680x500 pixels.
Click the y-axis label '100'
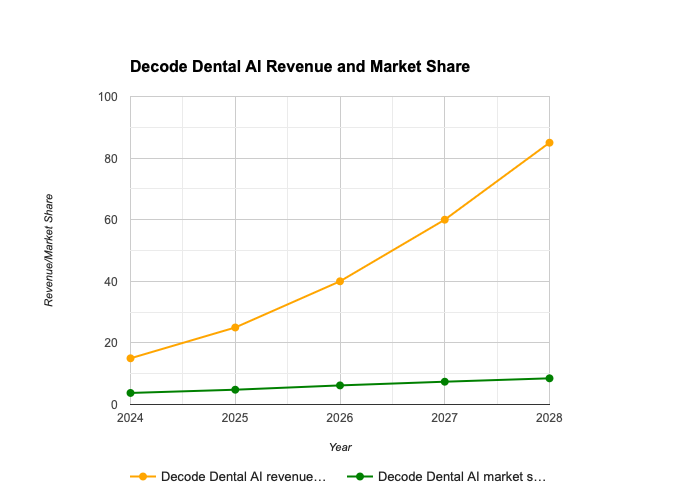108,97
